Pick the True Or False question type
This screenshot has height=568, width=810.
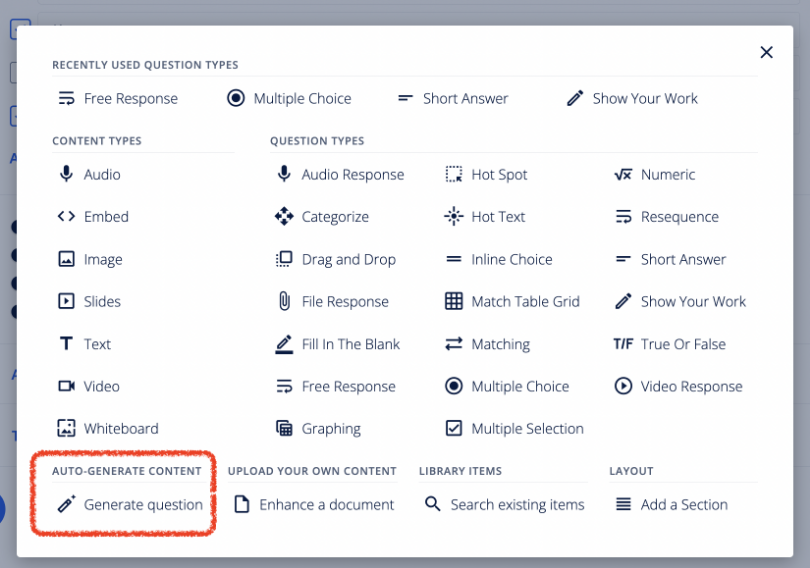point(683,344)
